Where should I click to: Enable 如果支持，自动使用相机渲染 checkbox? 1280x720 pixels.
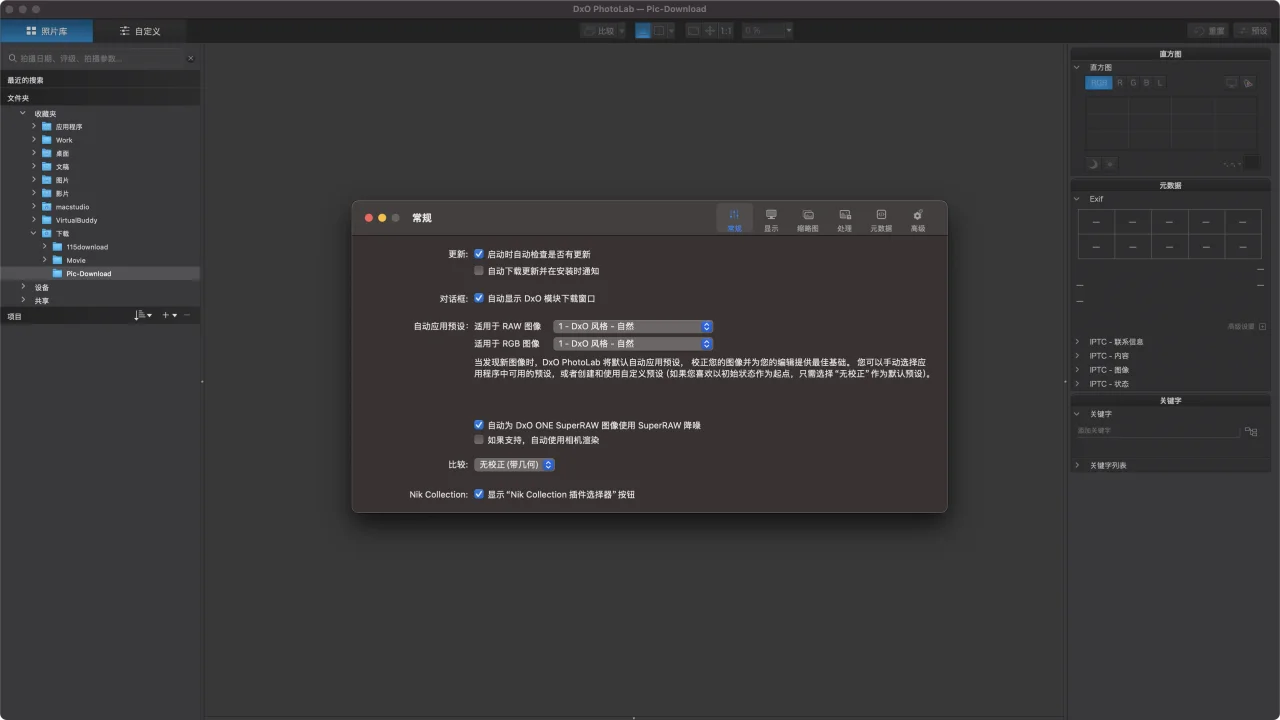[479, 440]
